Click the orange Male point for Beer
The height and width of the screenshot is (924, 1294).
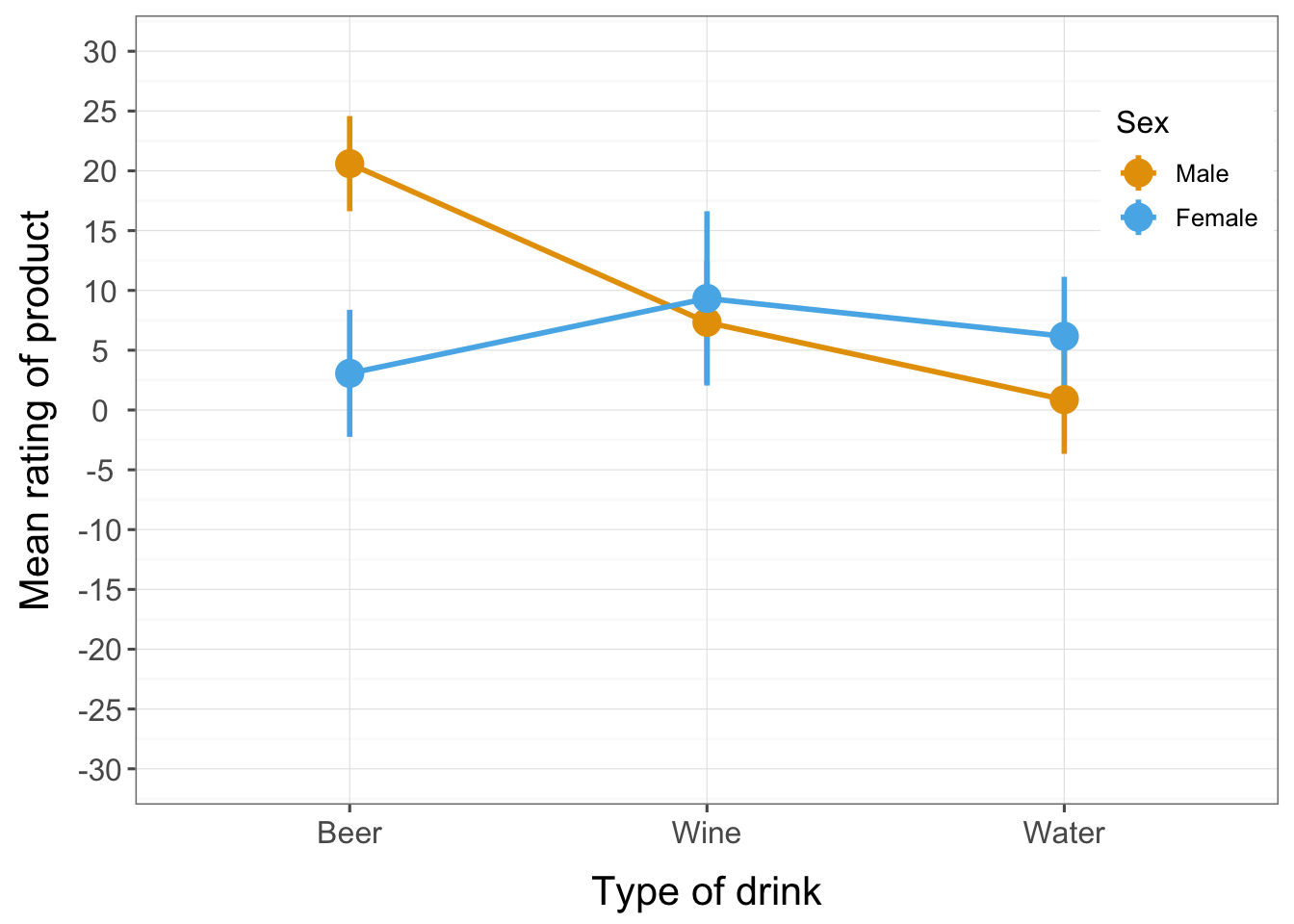point(349,164)
